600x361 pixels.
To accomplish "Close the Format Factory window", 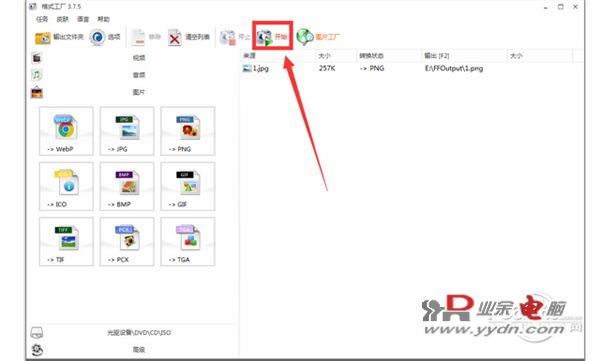I will coord(575,7).
